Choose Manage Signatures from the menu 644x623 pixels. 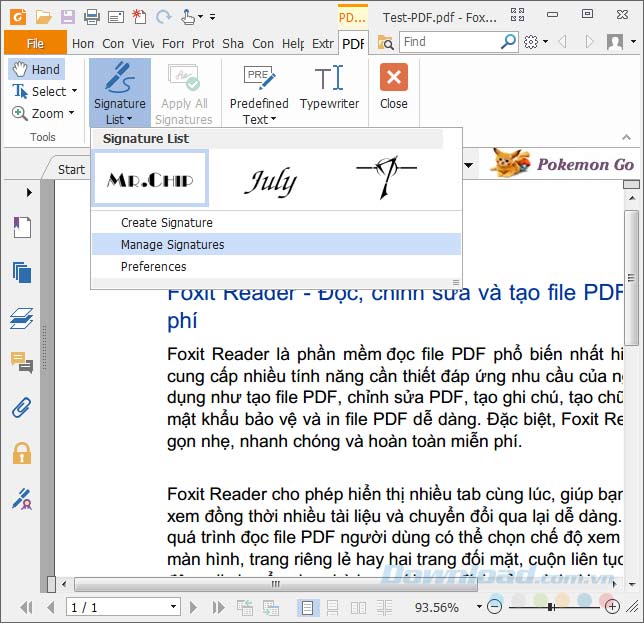click(172, 244)
